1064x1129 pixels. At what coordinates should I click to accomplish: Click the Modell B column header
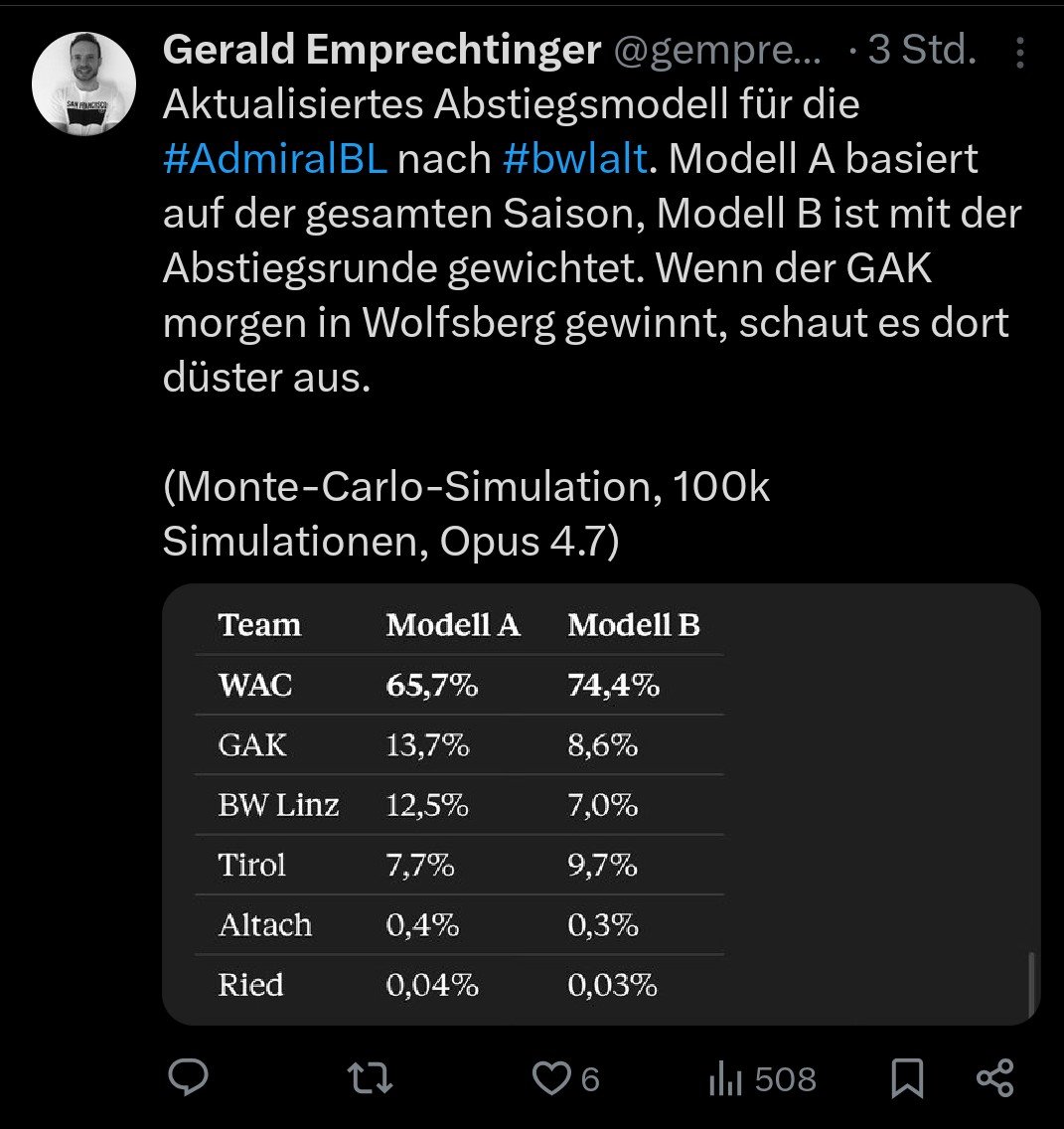click(x=634, y=625)
